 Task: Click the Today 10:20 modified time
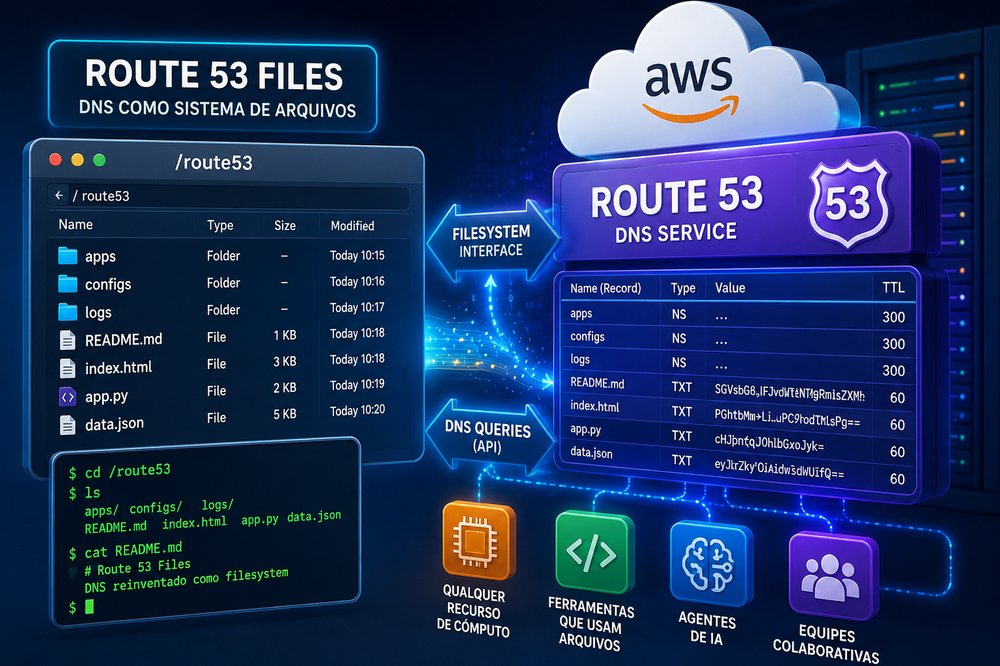357,410
